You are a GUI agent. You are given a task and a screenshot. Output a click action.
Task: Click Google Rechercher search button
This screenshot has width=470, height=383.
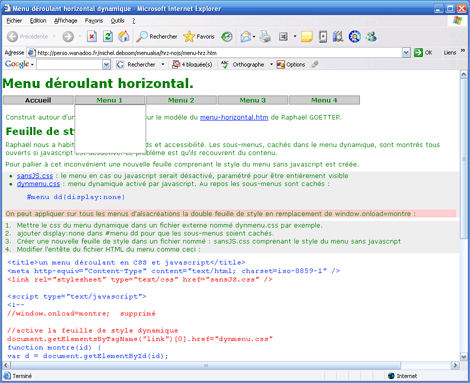pos(136,64)
